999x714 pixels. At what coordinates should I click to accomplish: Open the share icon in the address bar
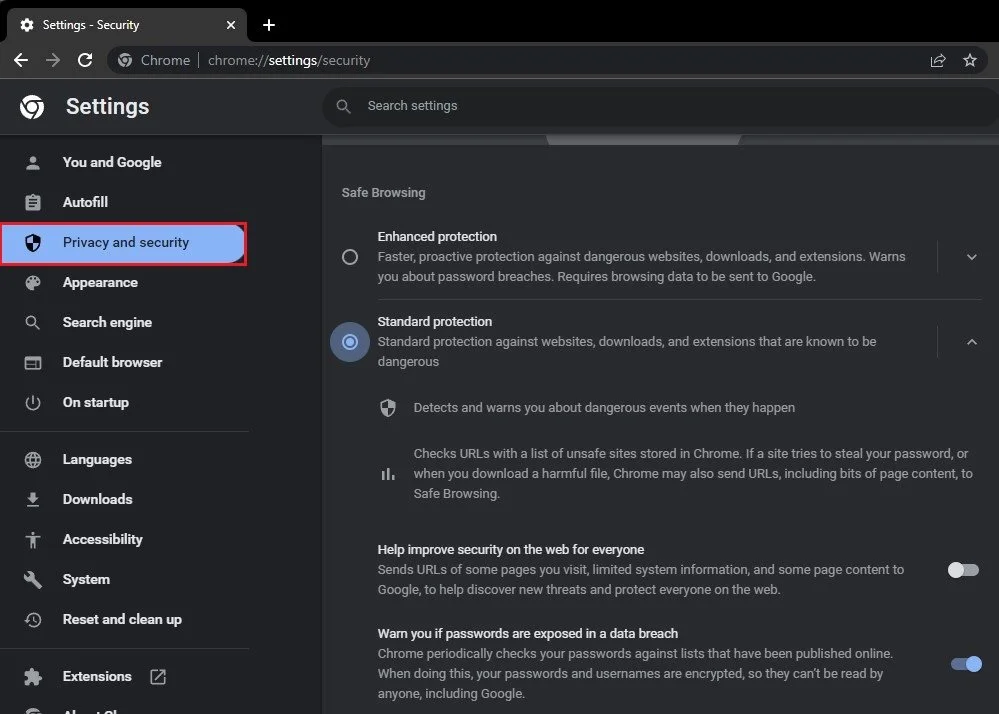coord(937,60)
